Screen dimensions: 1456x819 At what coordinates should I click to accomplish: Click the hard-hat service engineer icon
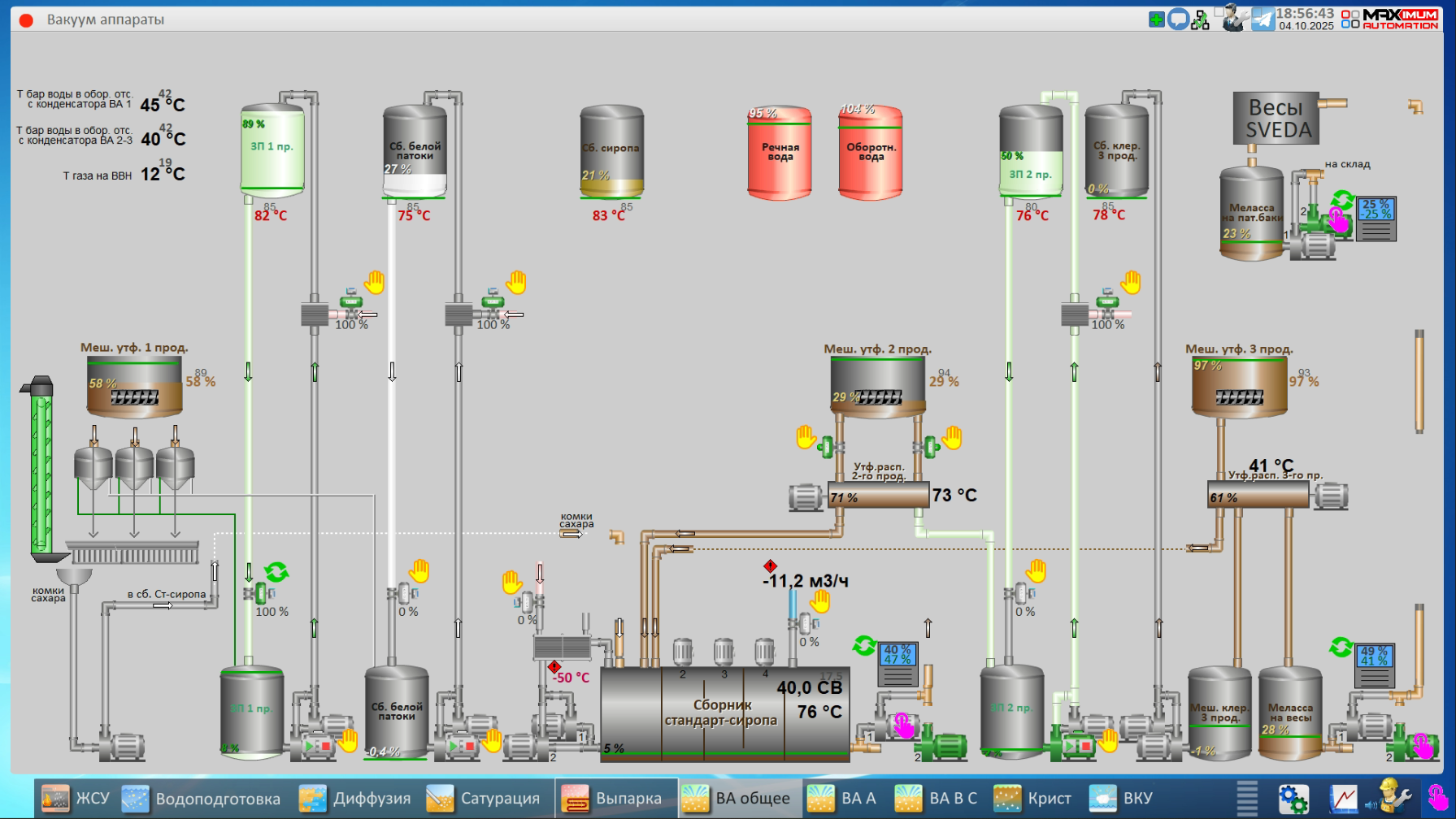coord(1391,797)
